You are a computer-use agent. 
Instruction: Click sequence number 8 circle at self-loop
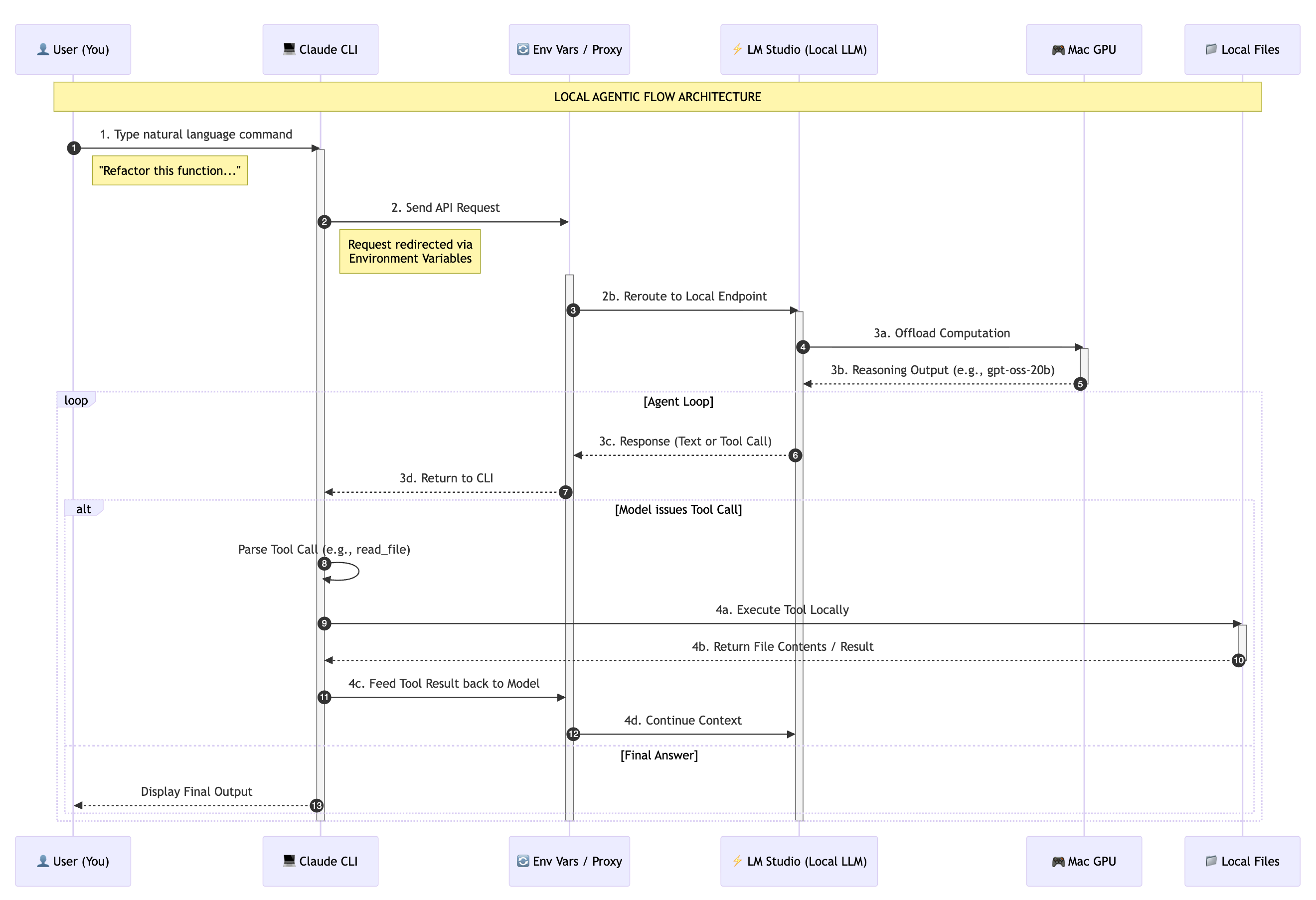coord(324,563)
